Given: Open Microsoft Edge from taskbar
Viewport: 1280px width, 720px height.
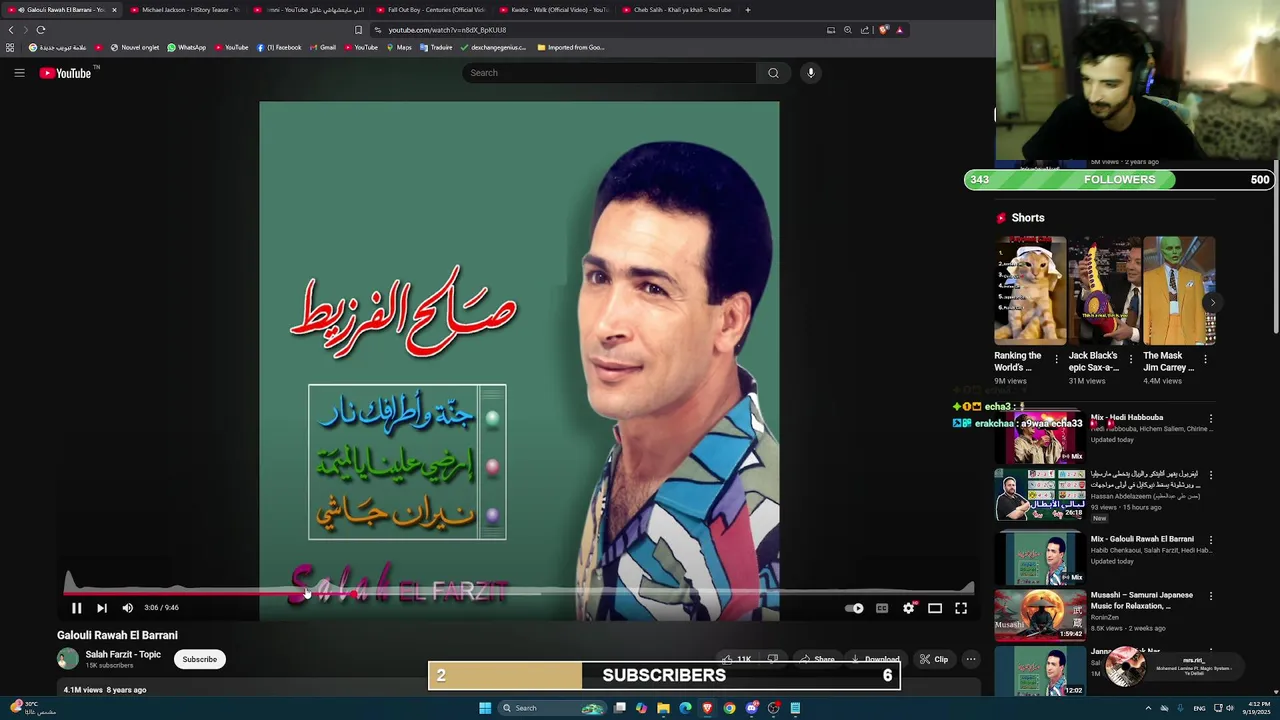Looking at the screenshot, I should coord(685,708).
